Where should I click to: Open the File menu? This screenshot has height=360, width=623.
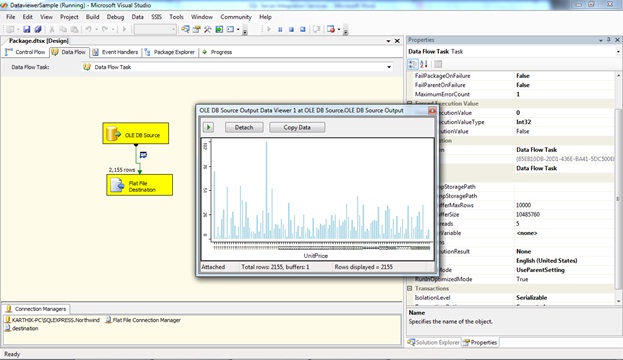click(11, 17)
